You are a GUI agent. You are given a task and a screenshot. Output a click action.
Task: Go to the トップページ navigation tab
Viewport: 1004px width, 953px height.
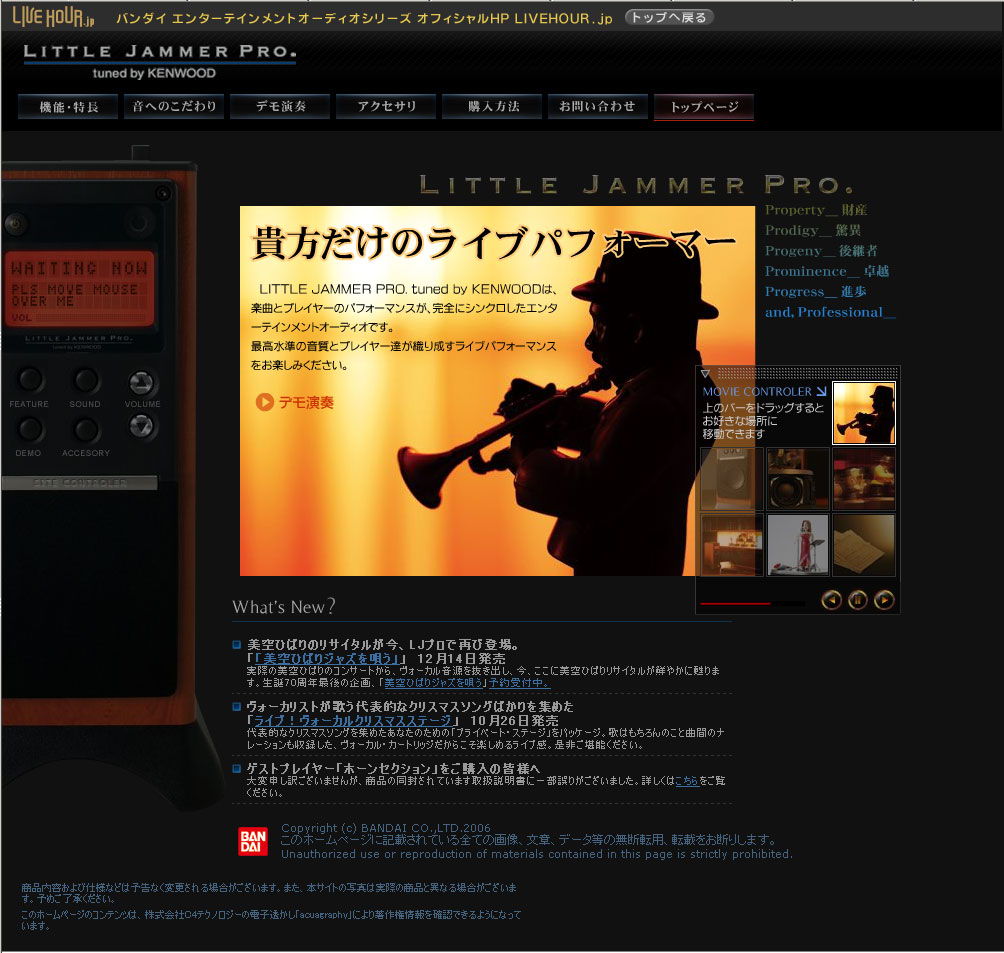coord(704,107)
